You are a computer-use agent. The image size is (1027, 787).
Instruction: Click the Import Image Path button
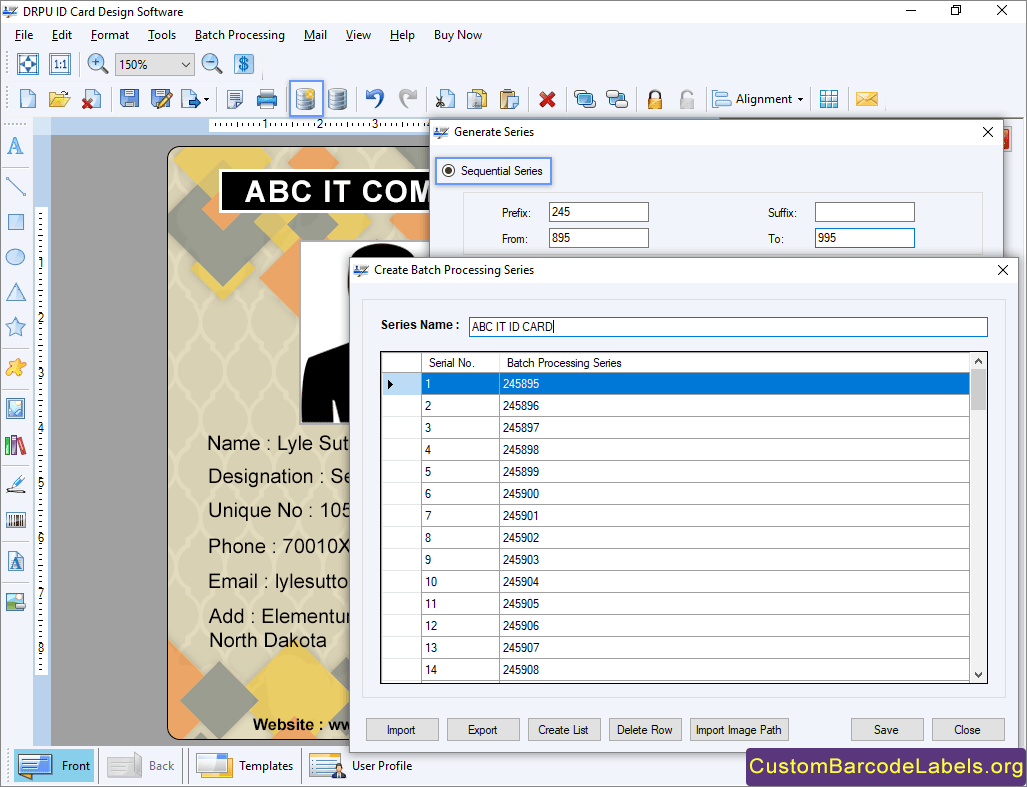pyautogui.click(x=739, y=729)
